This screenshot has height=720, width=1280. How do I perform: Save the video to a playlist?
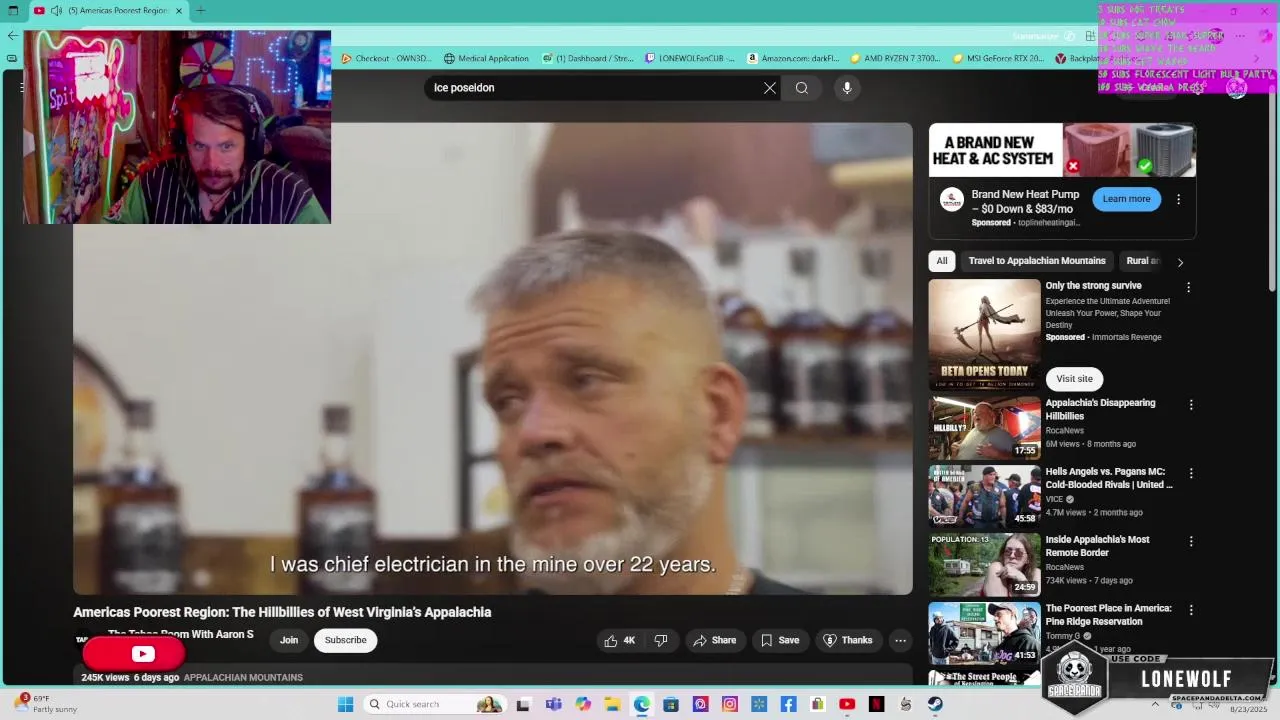780,640
